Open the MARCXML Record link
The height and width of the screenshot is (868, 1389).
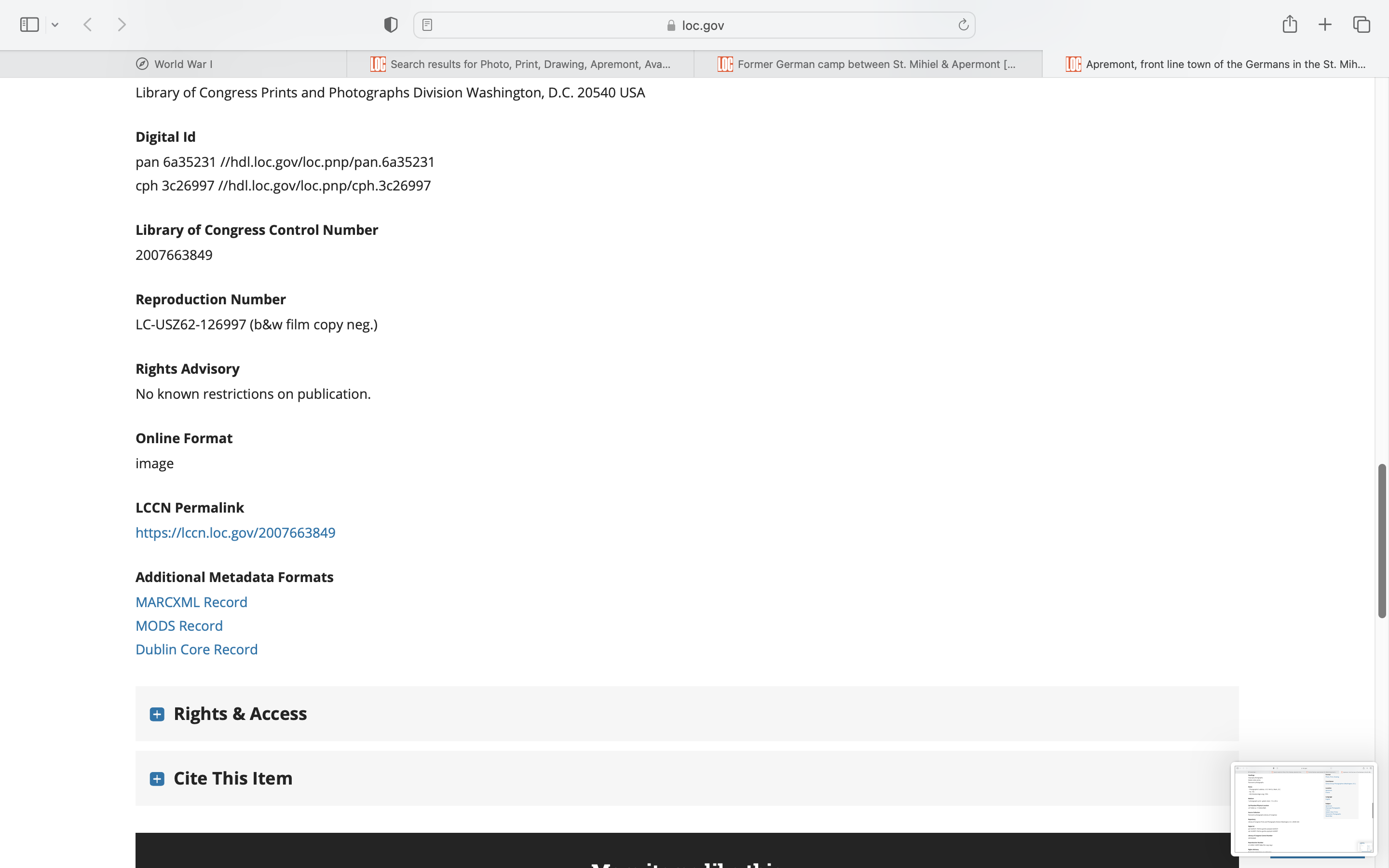191,602
